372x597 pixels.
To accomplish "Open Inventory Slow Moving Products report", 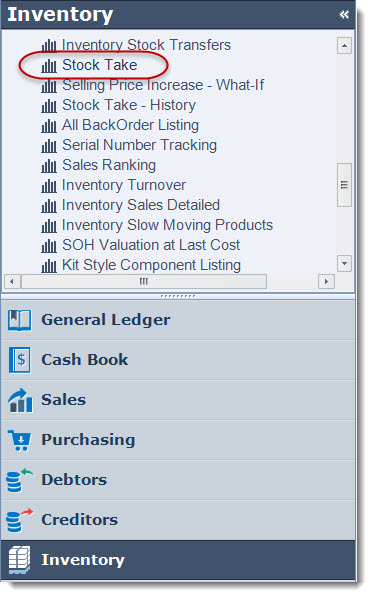I will (167, 225).
